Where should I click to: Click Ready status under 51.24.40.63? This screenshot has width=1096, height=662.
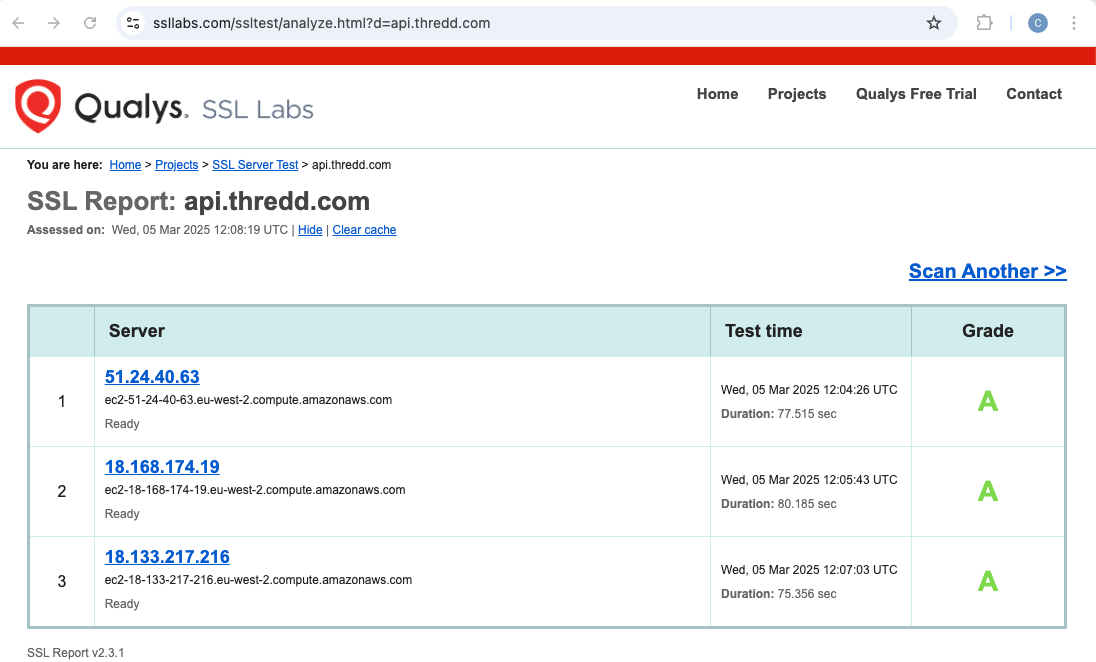(122, 424)
